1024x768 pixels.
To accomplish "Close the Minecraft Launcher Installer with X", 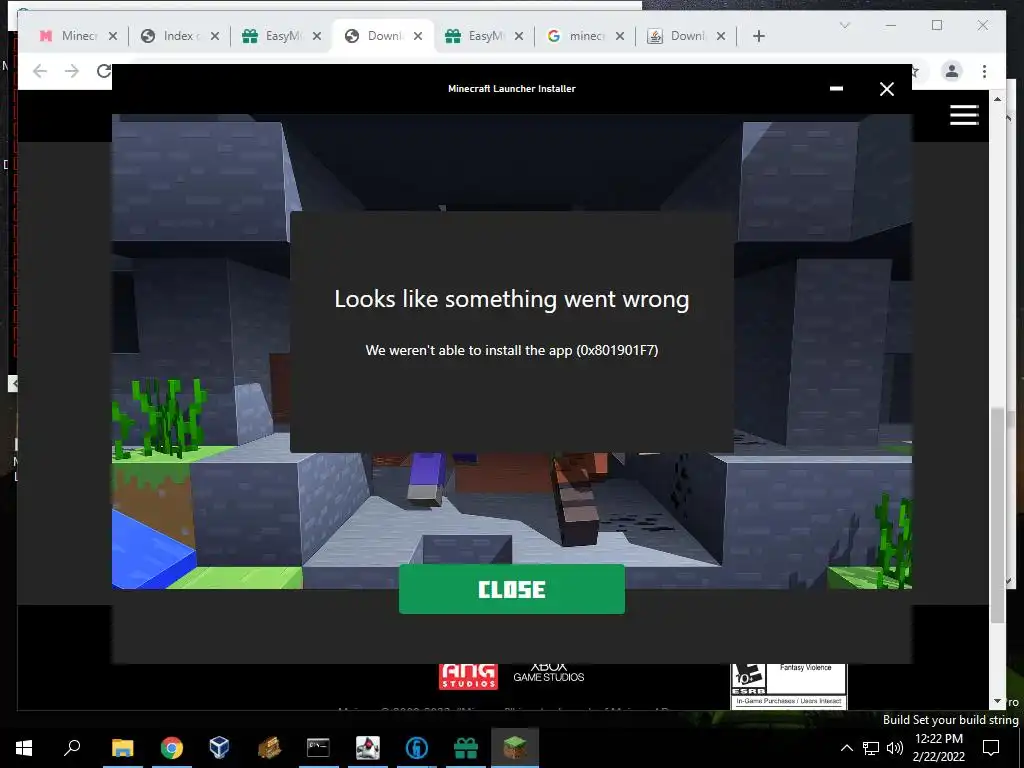I will tap(886, 89).
